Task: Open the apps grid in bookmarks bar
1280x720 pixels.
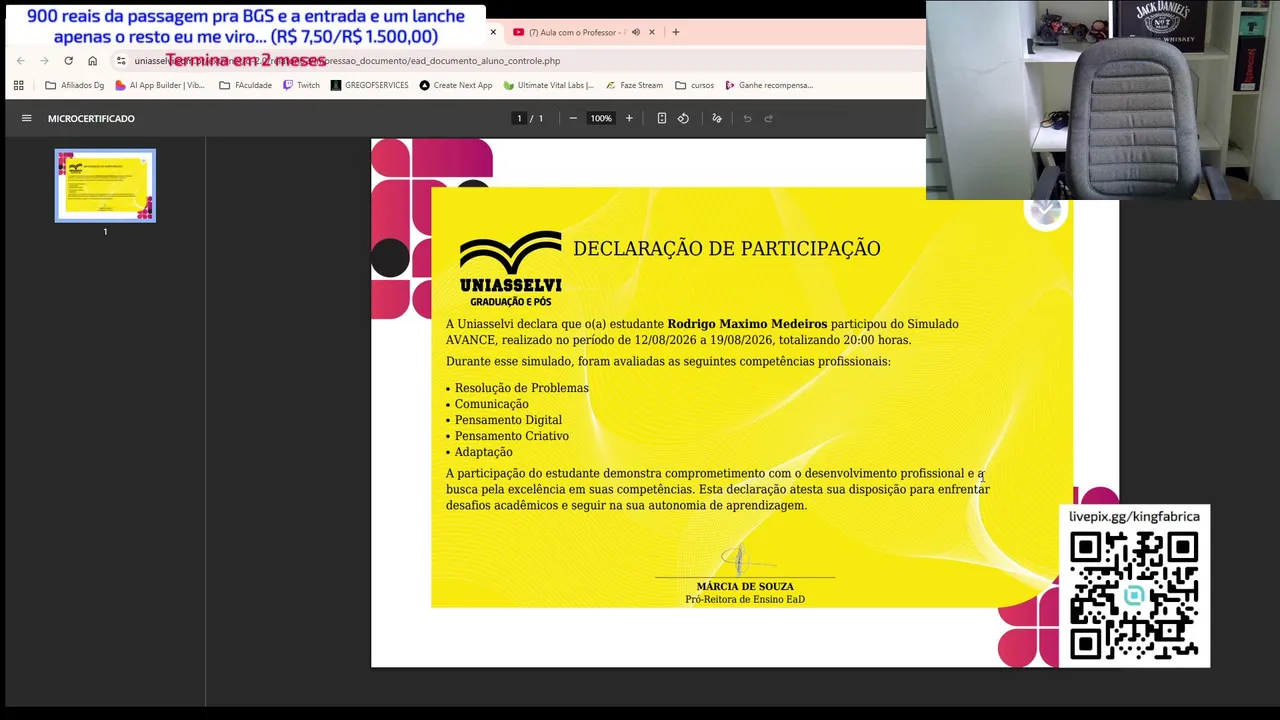Action: point(18,85)
